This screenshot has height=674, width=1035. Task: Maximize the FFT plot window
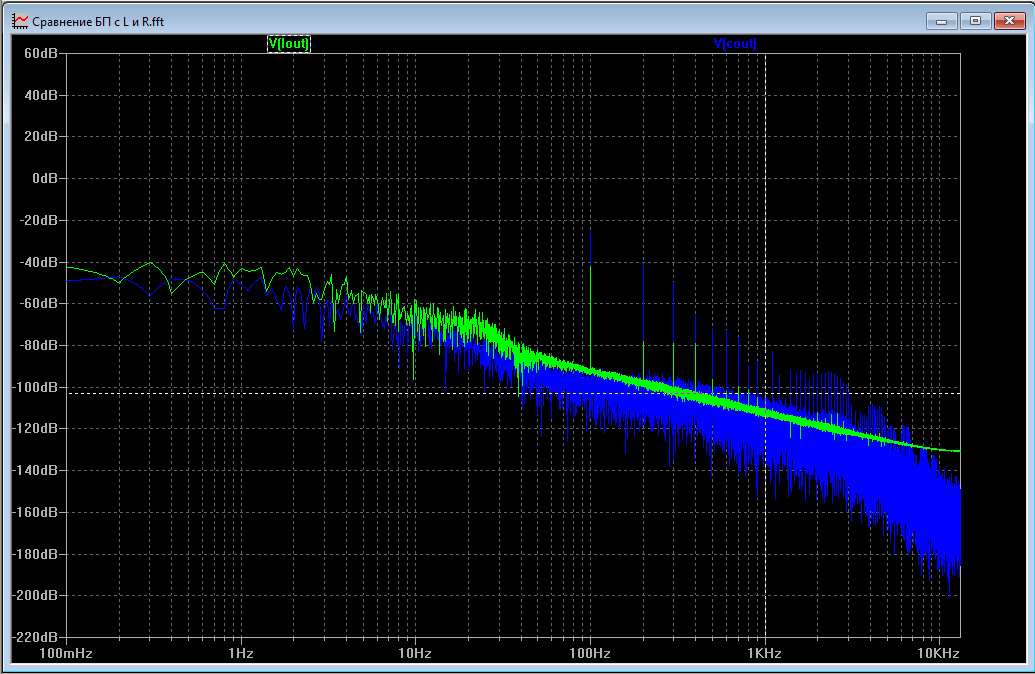pos(975,20)
